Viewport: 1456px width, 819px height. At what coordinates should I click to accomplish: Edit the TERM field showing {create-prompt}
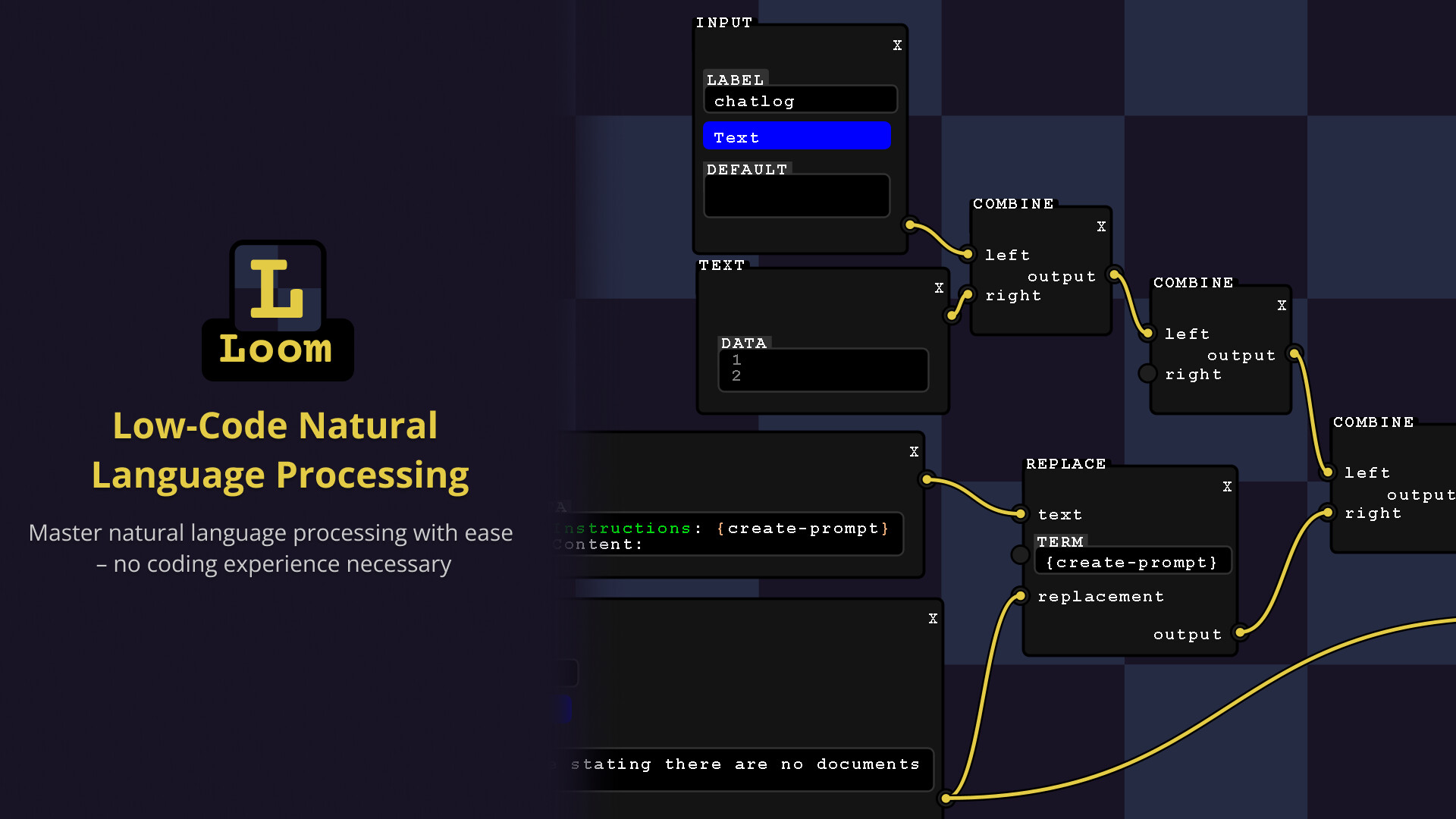tap(1131, 562)
